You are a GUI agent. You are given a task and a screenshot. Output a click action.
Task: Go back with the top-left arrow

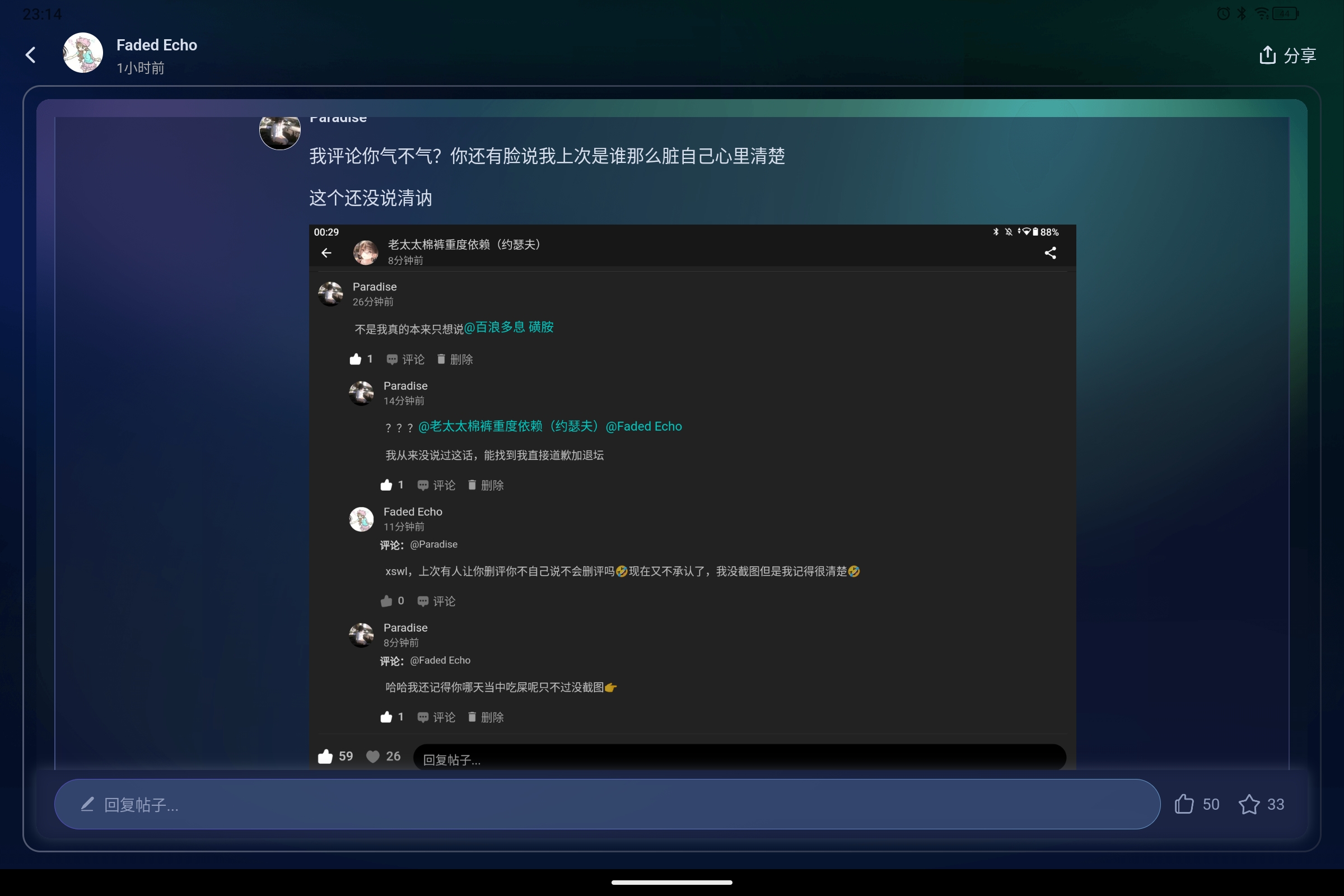tap(31, 55)
